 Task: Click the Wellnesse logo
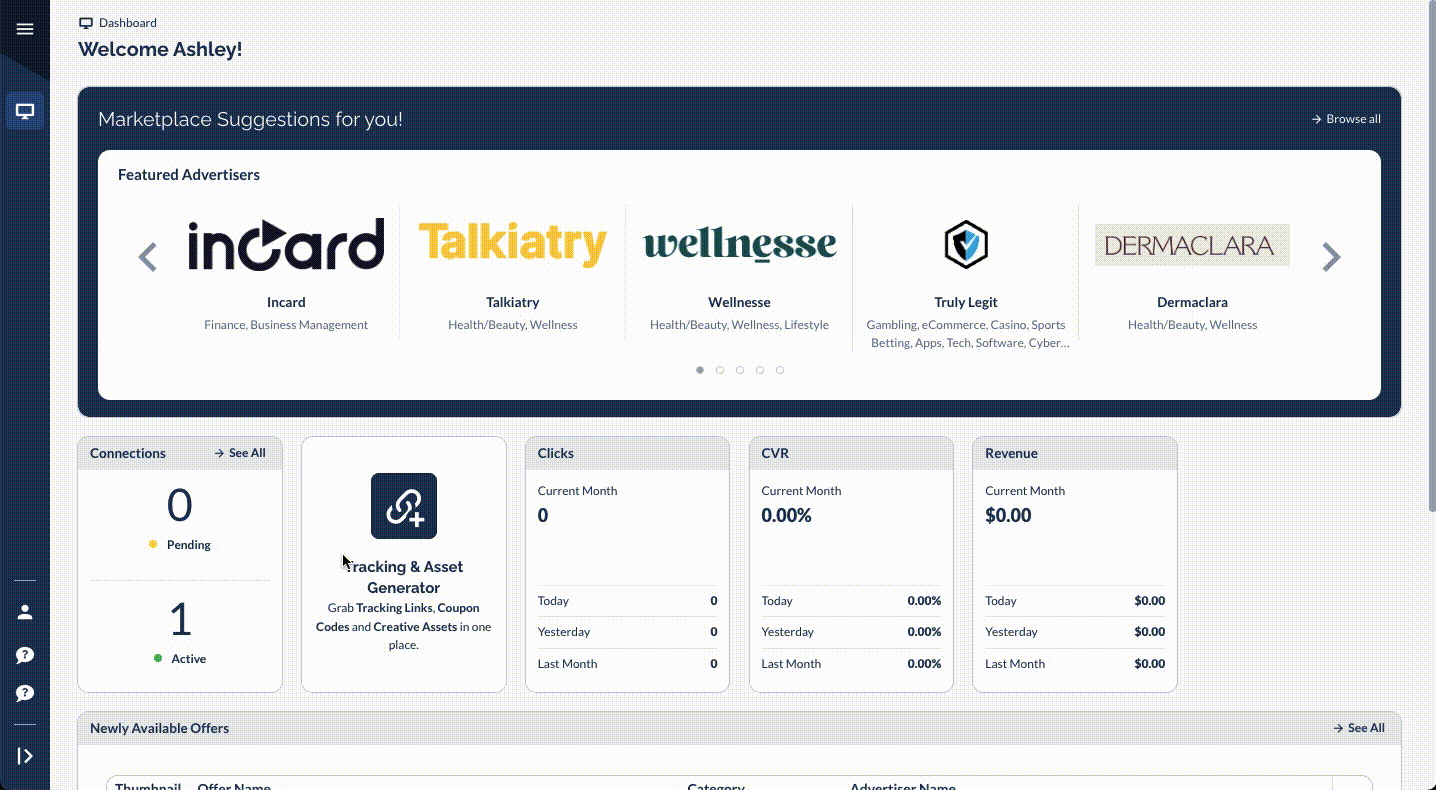[739, 245]
